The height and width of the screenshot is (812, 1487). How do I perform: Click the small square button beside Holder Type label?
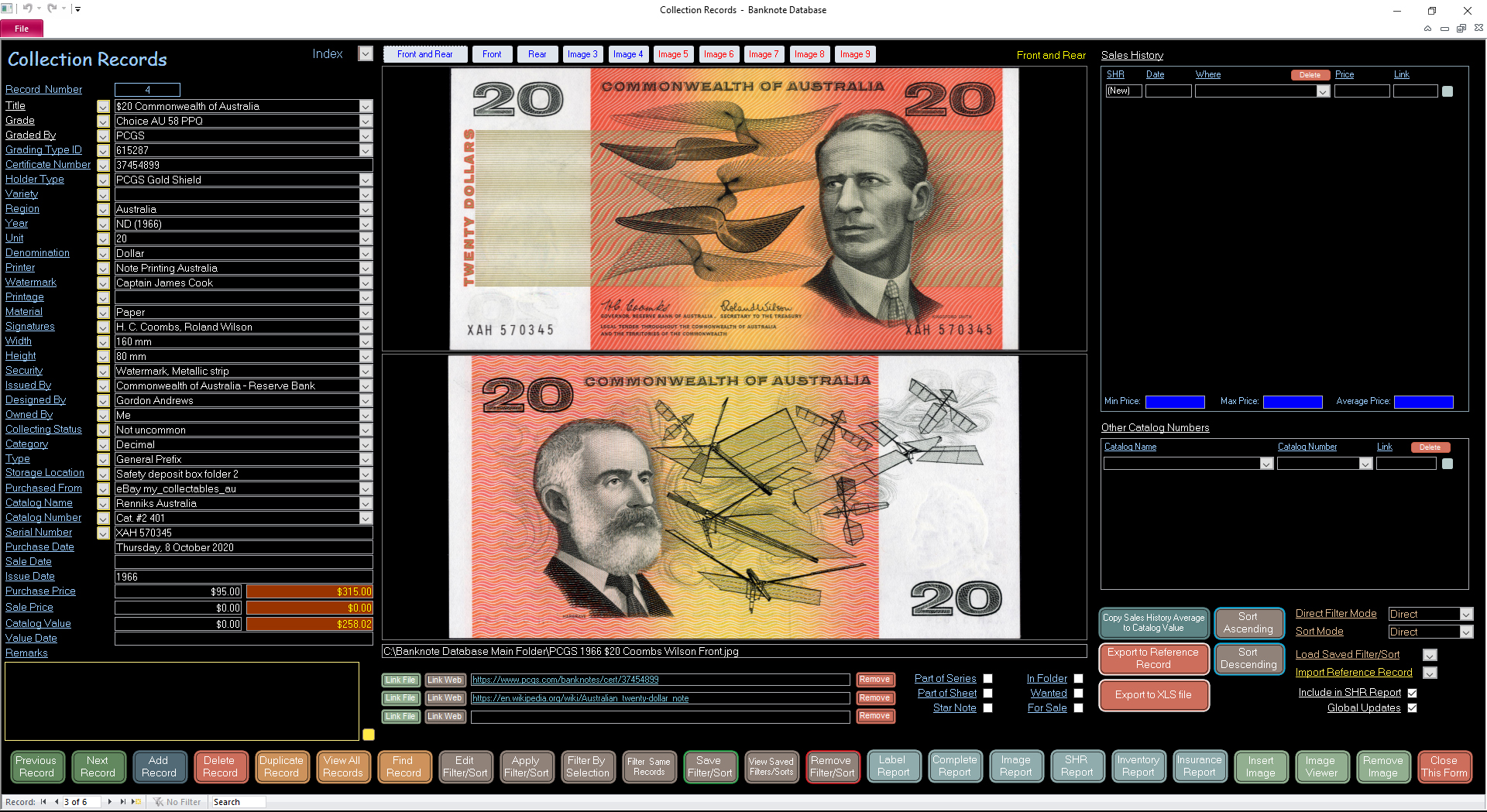tap(103, 180)
